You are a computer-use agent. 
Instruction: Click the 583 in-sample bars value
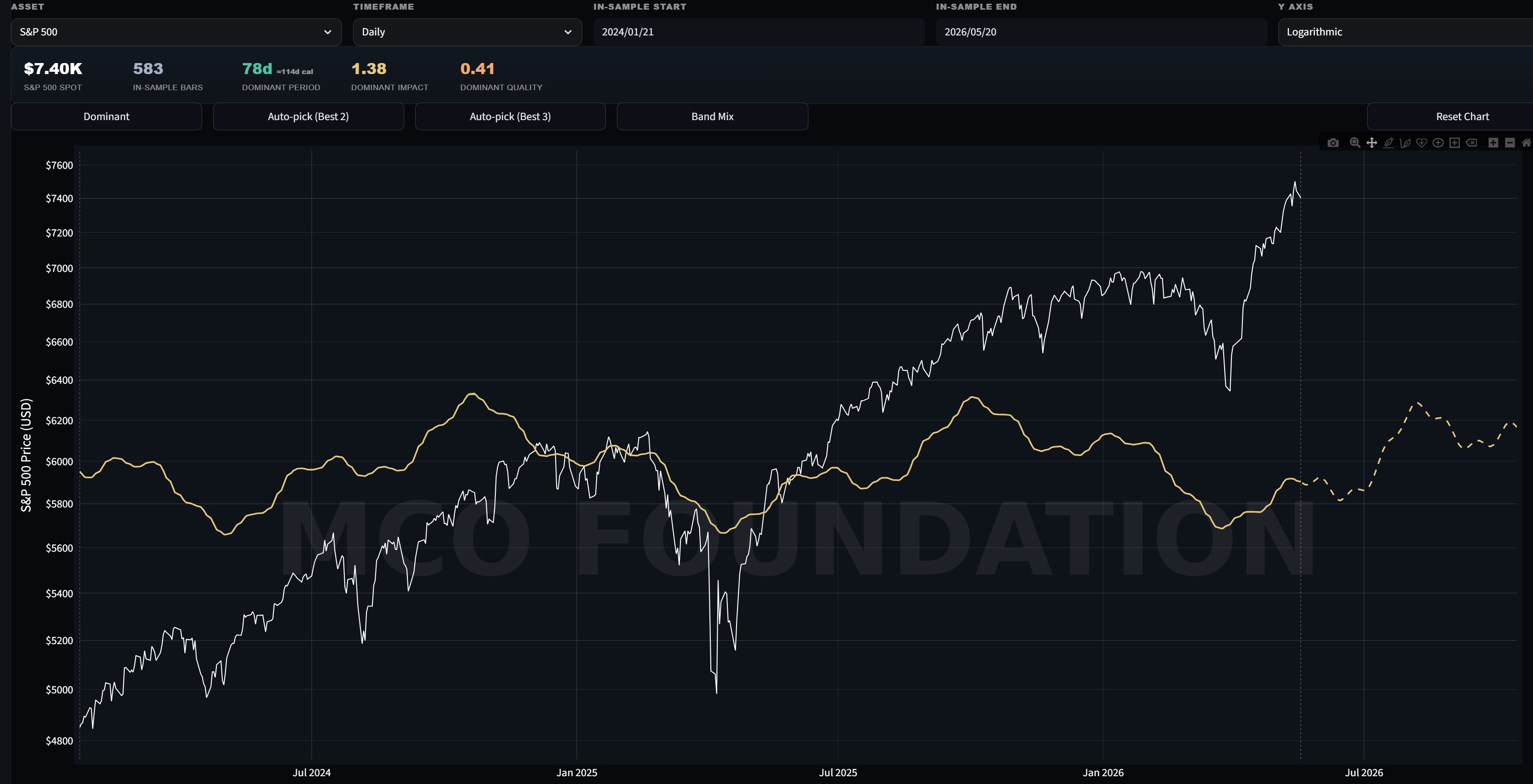coord(148,69)
